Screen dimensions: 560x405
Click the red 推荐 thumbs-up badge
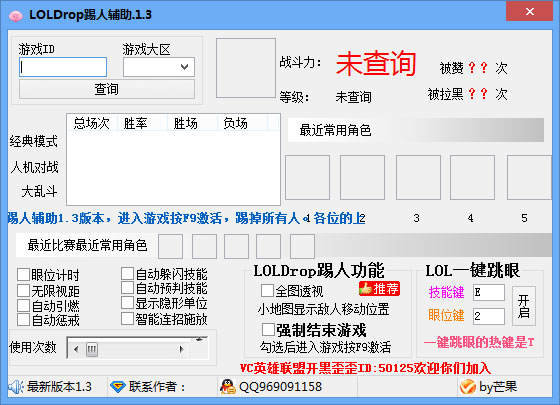tap(379, 289)
